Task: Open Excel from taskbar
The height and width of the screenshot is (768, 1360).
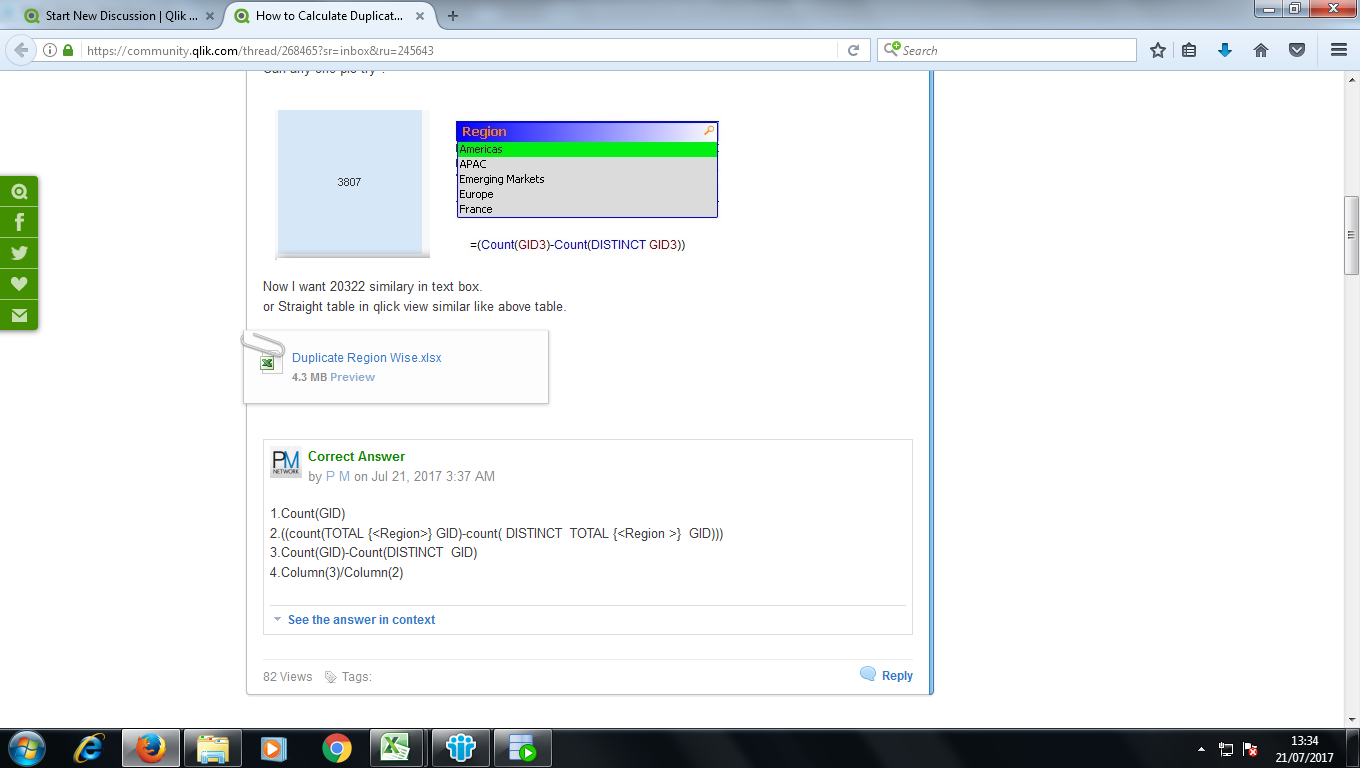Action: coord(397,748)
